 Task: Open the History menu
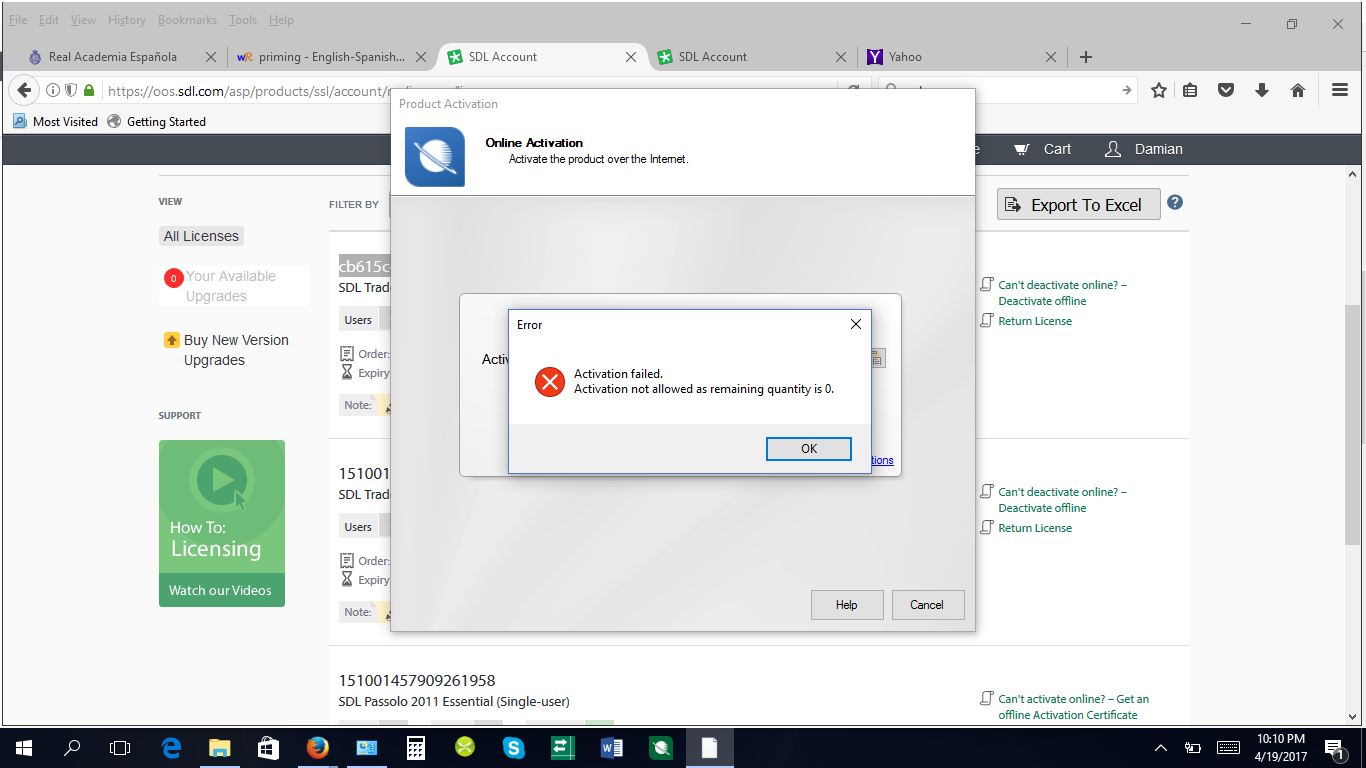127,20
